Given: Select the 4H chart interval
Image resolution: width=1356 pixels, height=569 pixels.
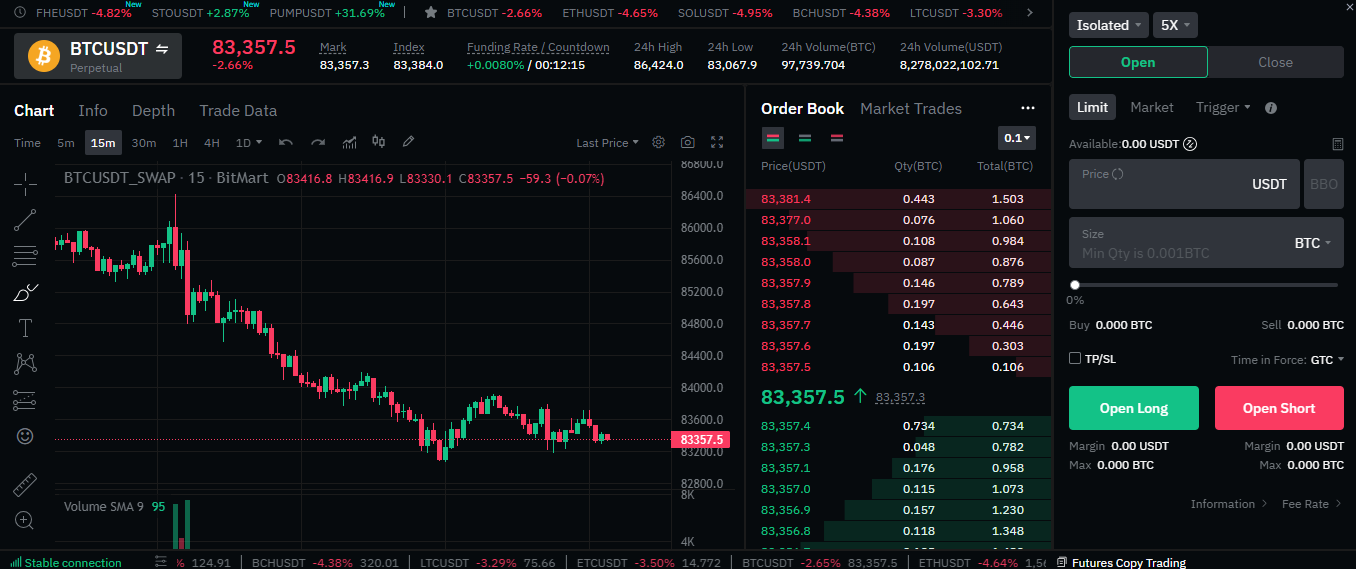Looking at the screenshot, I should [212, 143].
